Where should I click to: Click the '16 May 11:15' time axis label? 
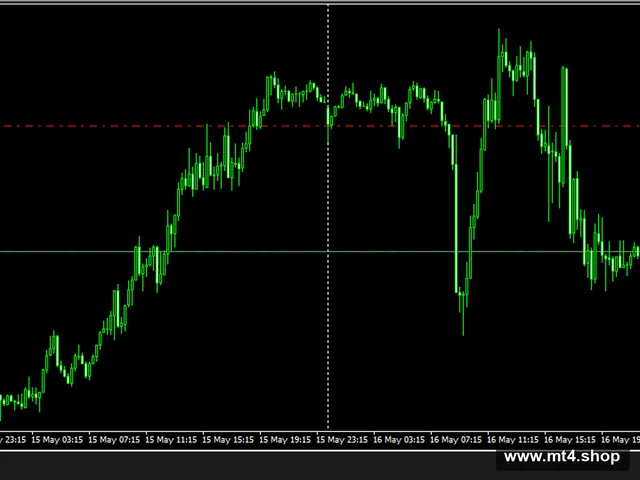coord(513,440)
